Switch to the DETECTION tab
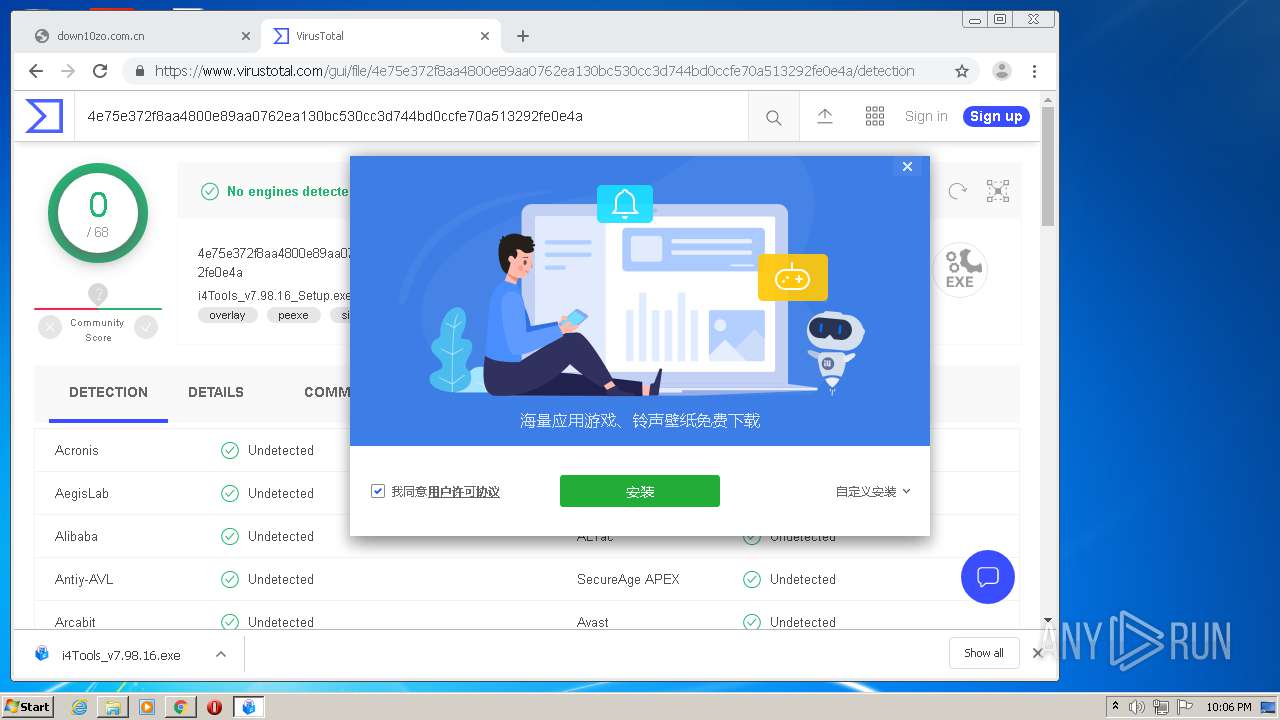The height and width of the screenshot is (720, 1280). coord(108,392)
